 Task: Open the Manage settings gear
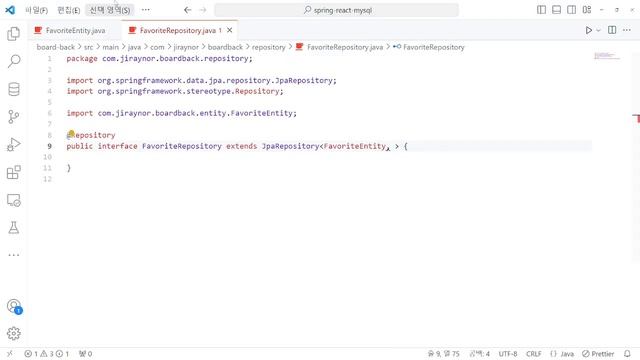[13, 333]
